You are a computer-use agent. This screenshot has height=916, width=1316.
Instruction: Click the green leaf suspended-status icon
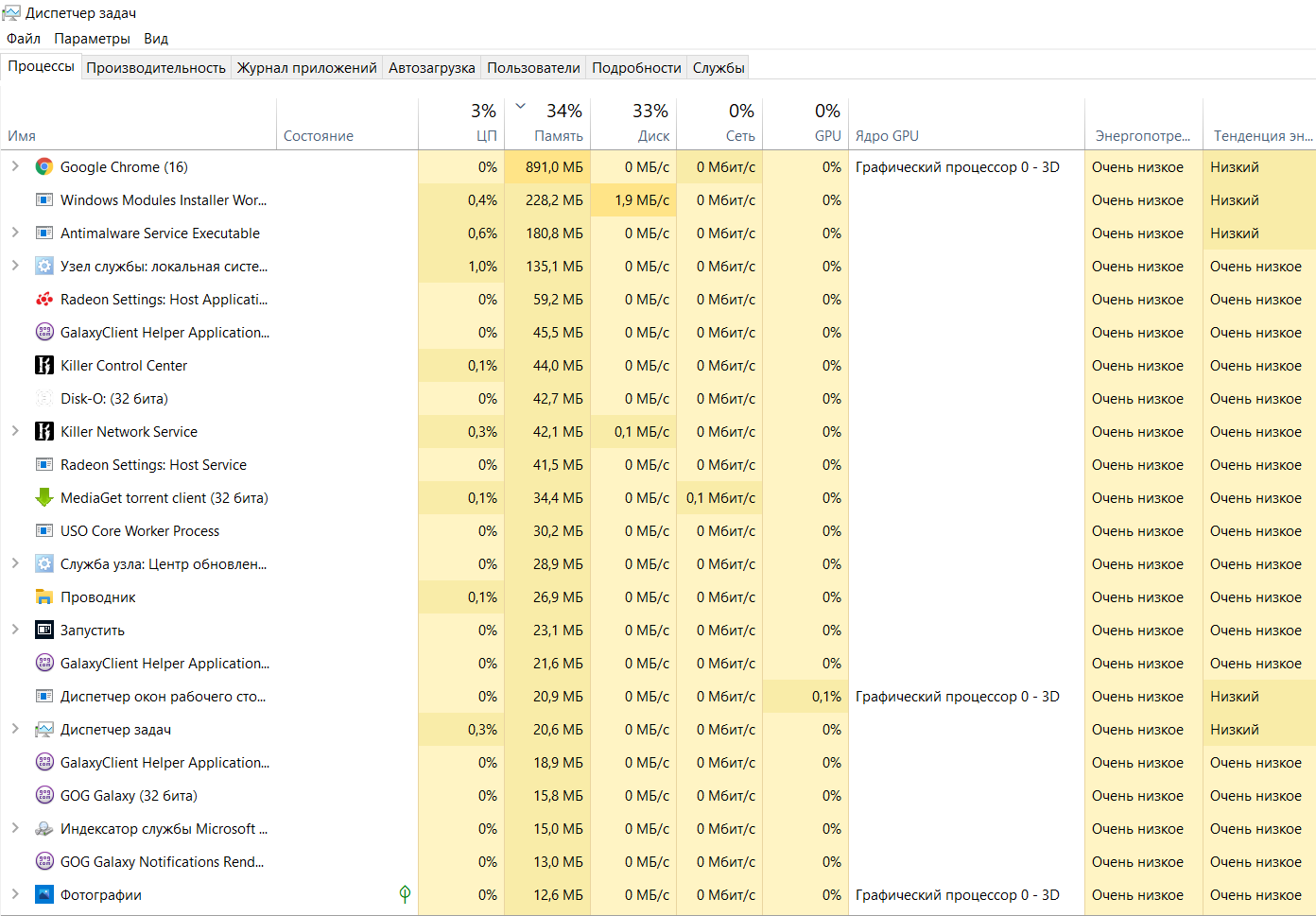(405, 894)
